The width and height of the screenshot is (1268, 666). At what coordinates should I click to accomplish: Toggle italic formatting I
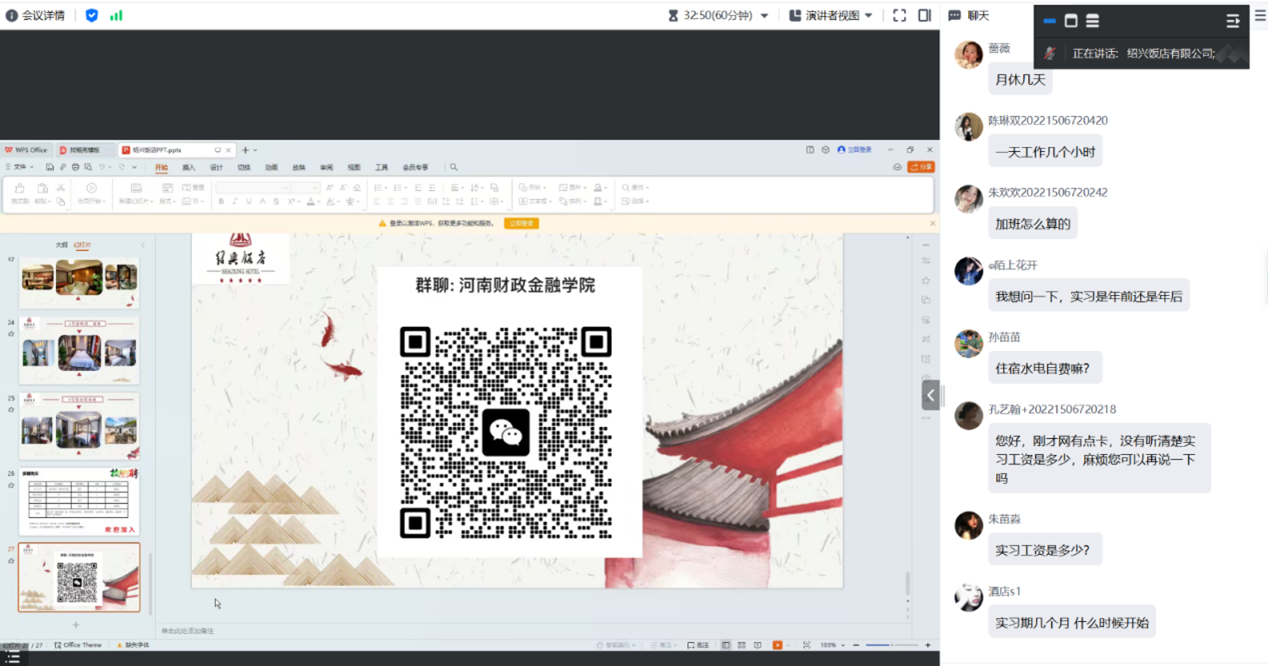(234, 201)
